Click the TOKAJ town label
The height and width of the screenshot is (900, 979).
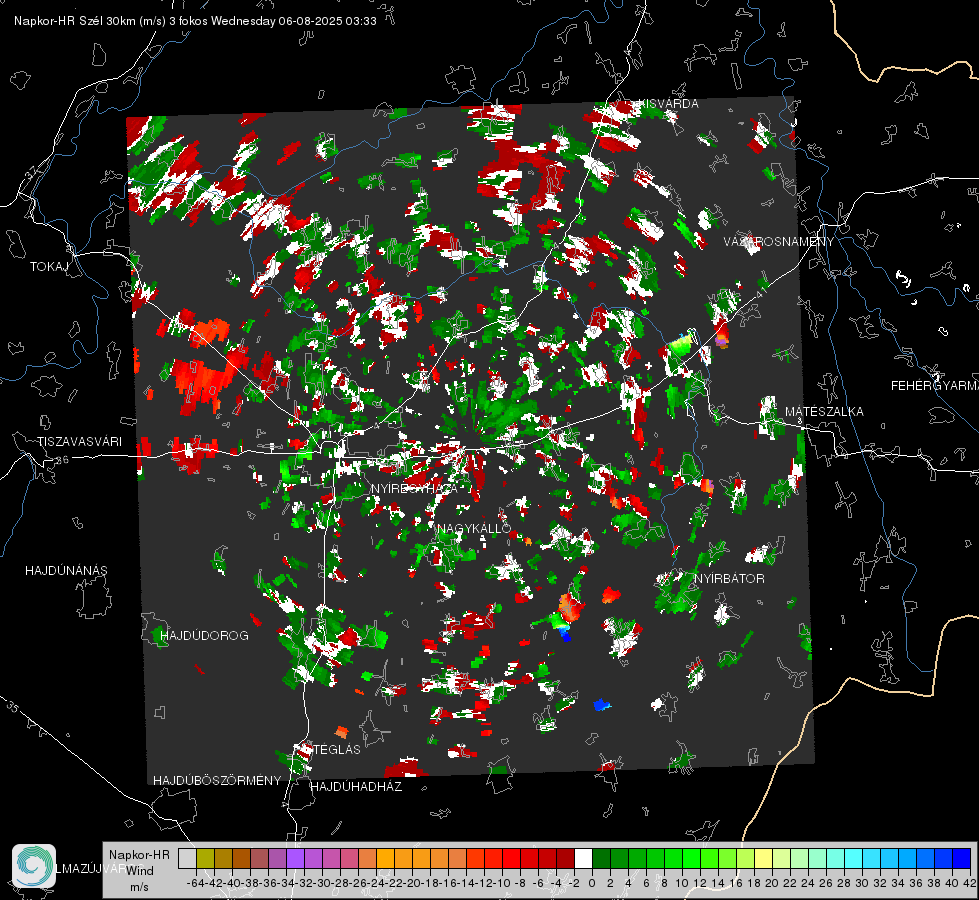click(x=49, y=267)
